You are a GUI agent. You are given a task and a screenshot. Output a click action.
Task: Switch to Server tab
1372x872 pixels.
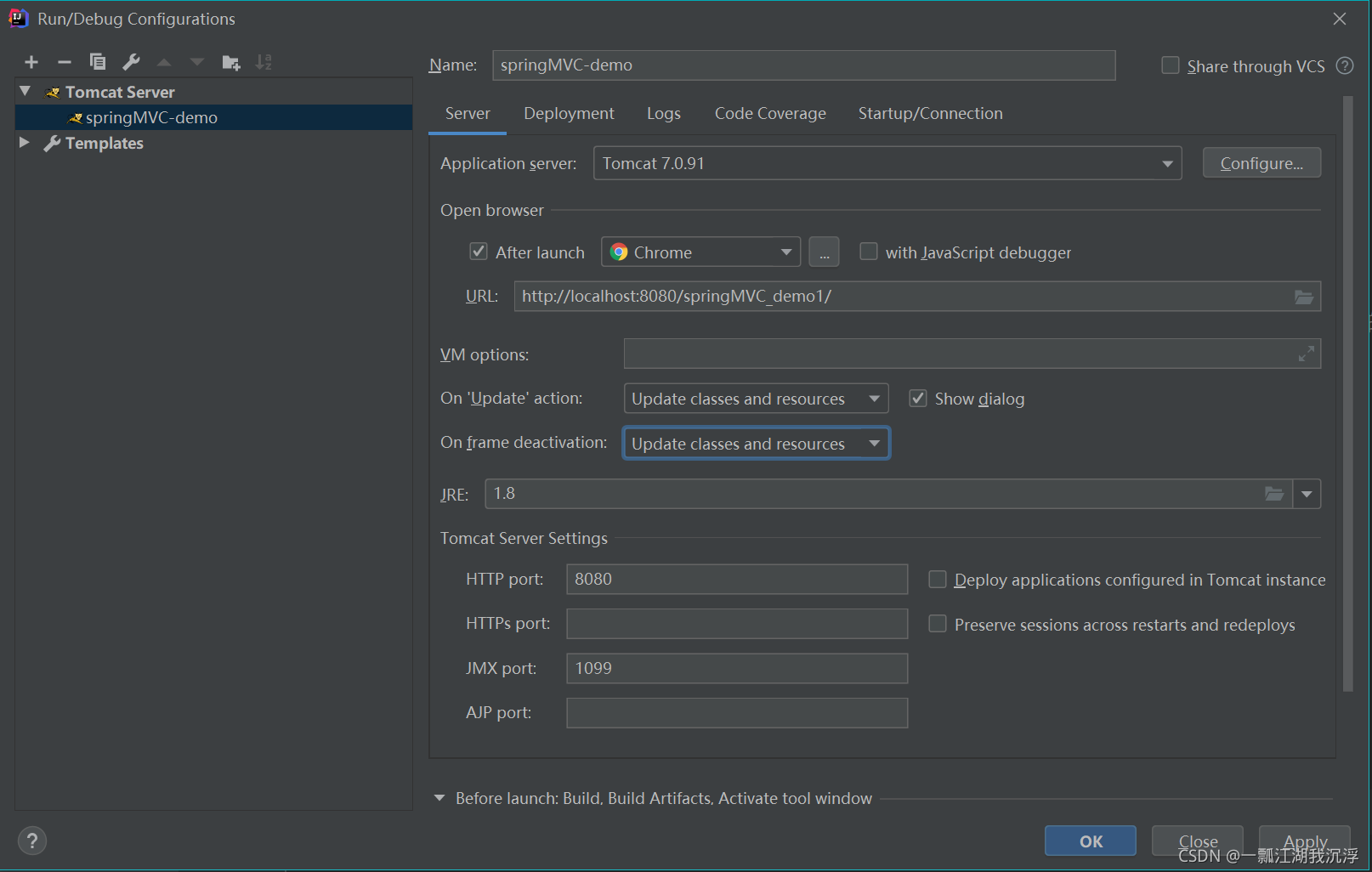click(468, 113)
